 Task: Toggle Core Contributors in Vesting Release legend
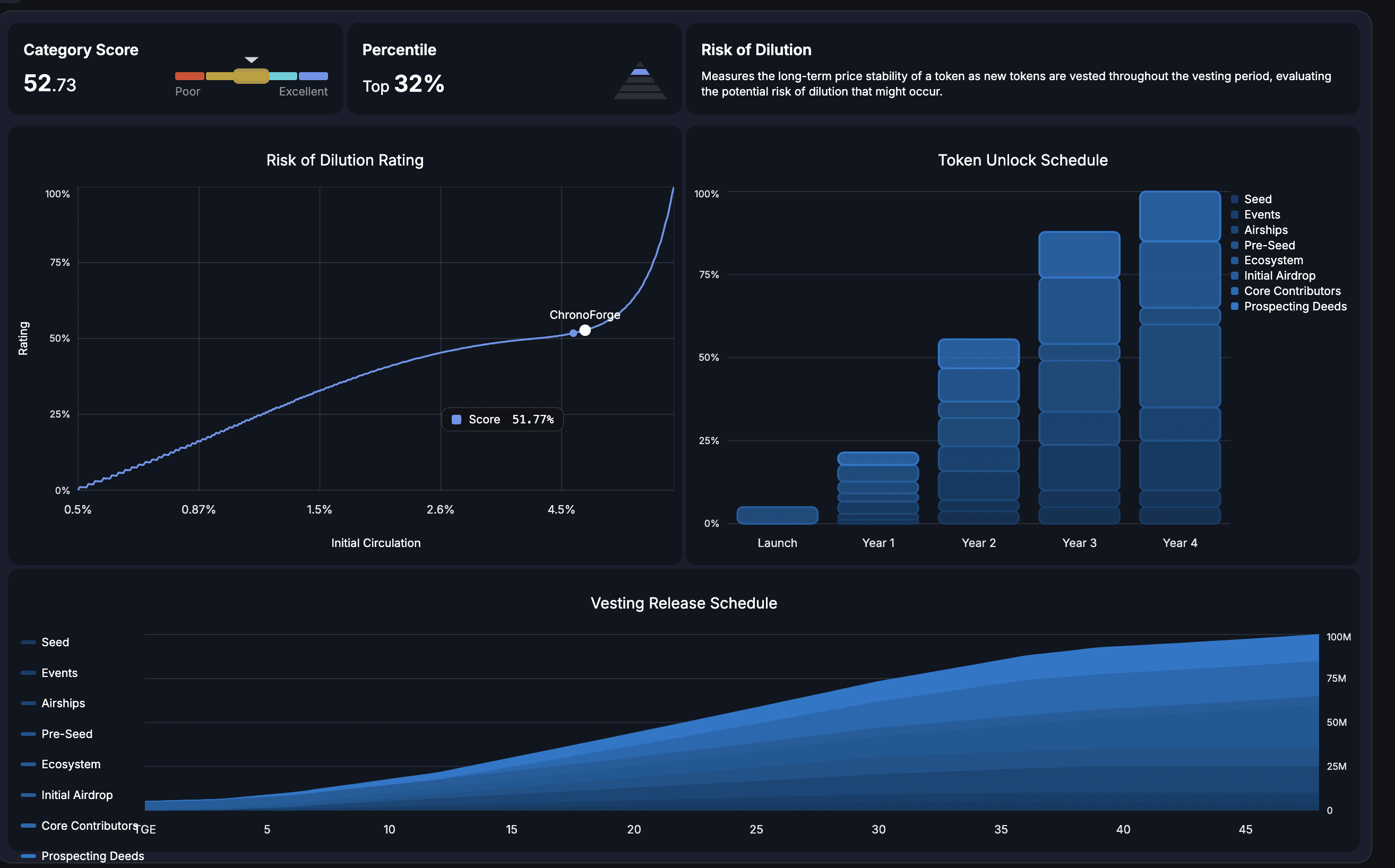click(x=79, y=826)
